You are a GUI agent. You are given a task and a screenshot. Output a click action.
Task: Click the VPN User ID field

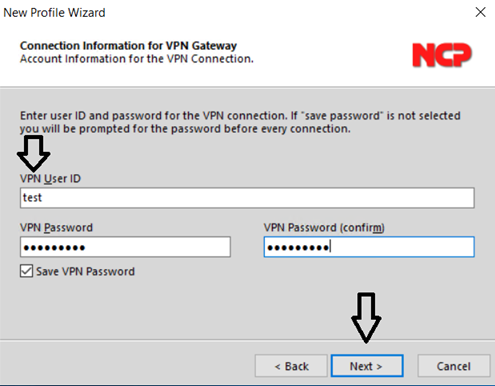coord(247,198)
